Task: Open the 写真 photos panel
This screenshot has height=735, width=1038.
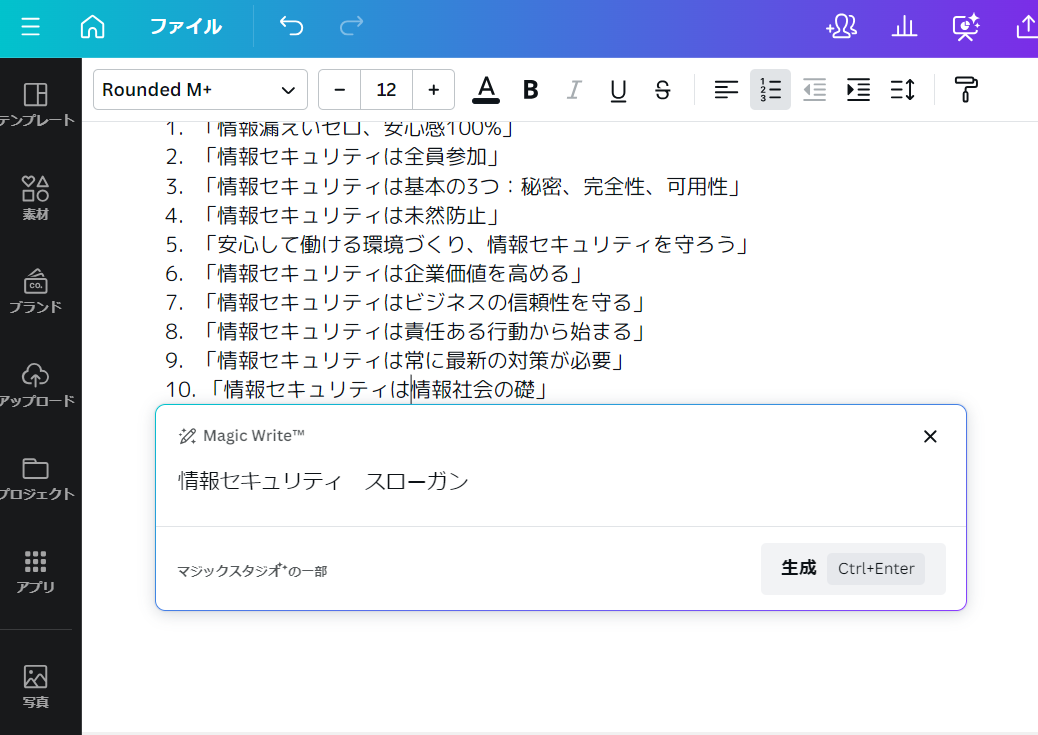Action: pyautogui.click(x=36, y=687)
